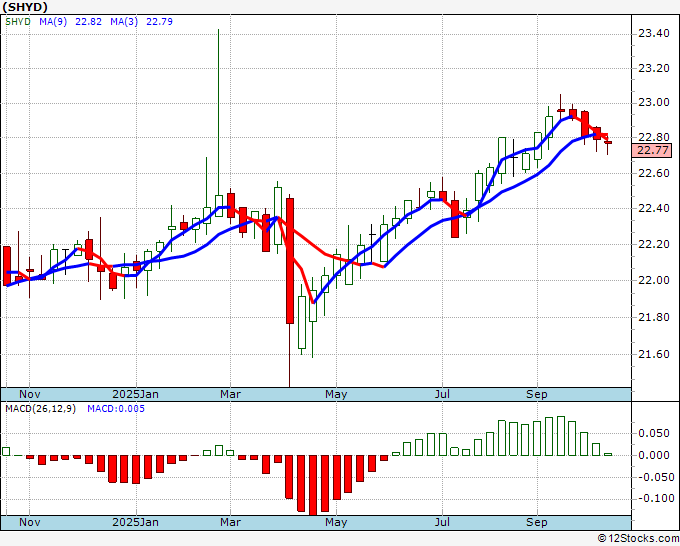Click the MACD(26,12,9) indicator label

click(x=40, y=409)
